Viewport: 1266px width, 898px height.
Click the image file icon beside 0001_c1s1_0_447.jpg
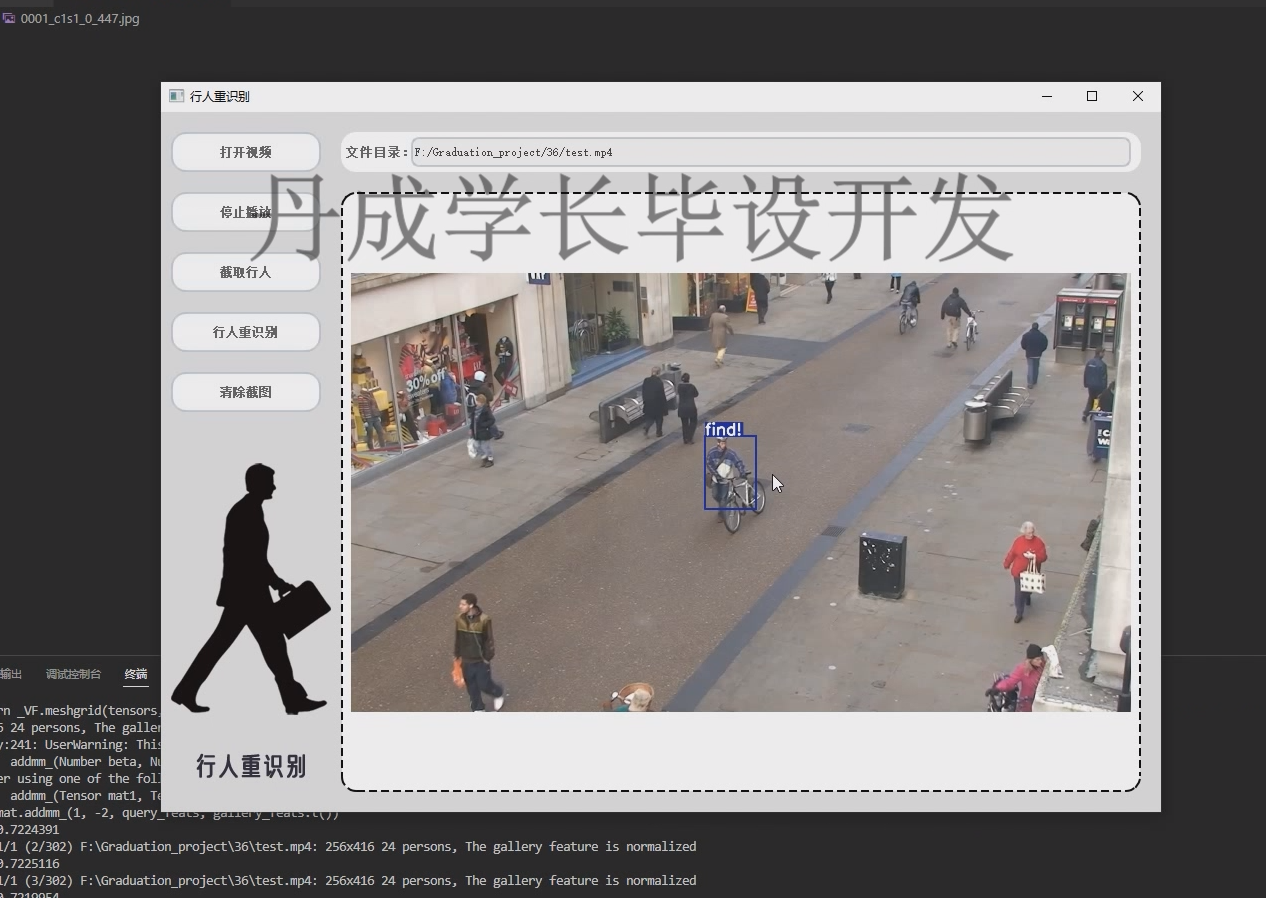(9, 18)
